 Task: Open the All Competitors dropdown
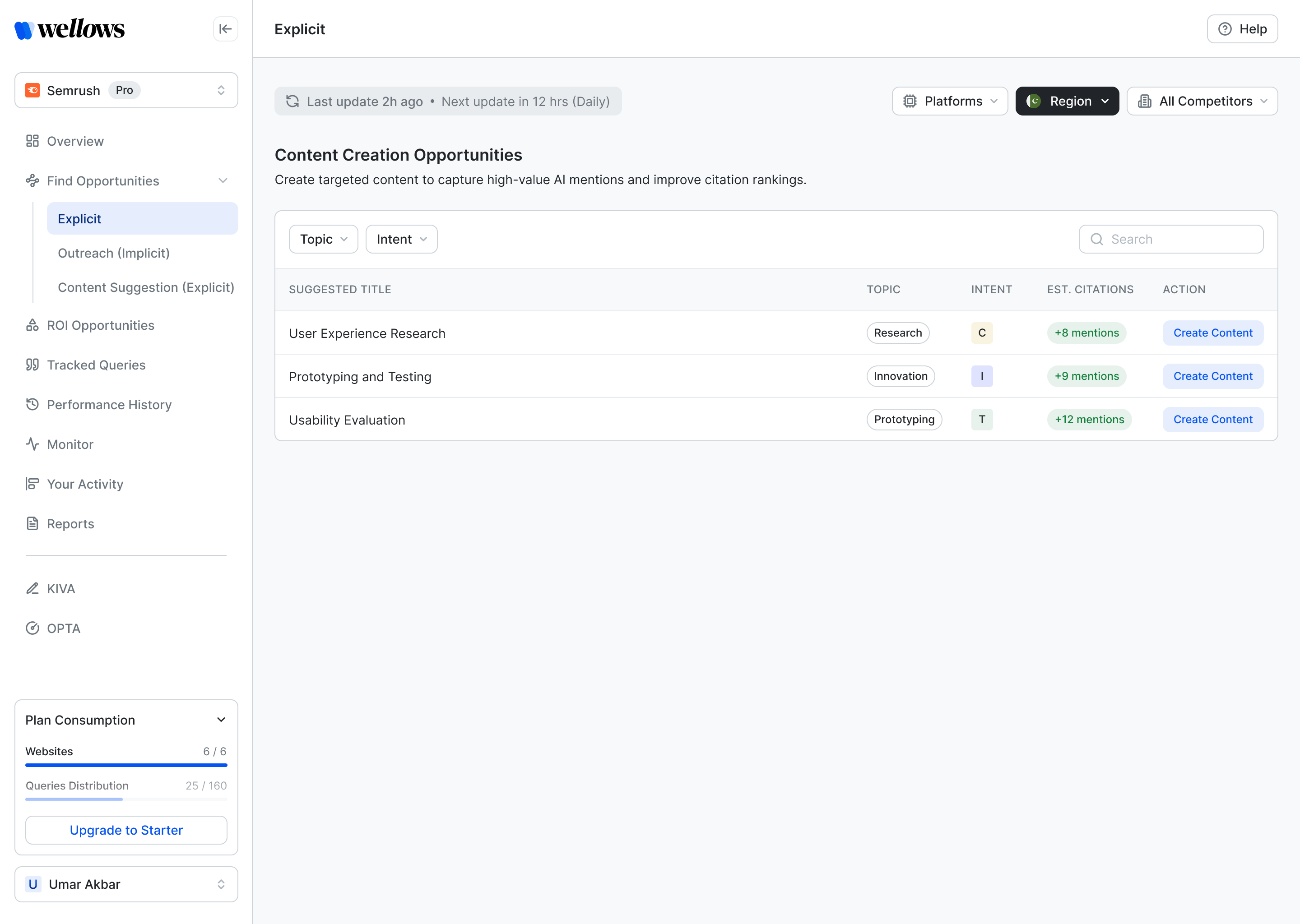pos(1202,101)
